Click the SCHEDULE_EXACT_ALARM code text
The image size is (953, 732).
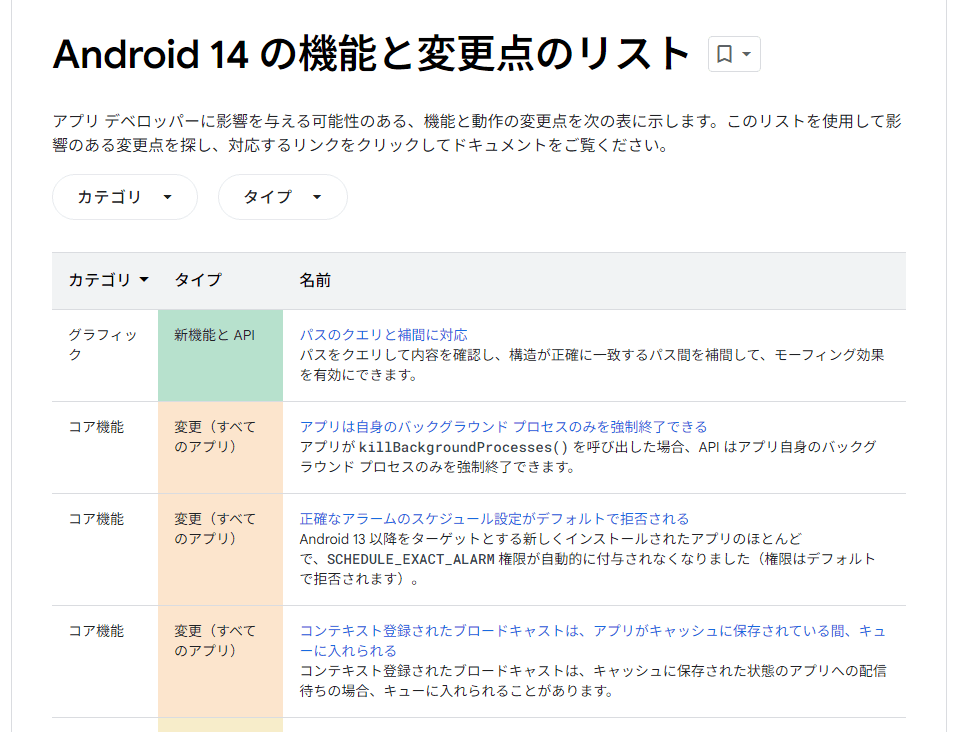[411, 559]
